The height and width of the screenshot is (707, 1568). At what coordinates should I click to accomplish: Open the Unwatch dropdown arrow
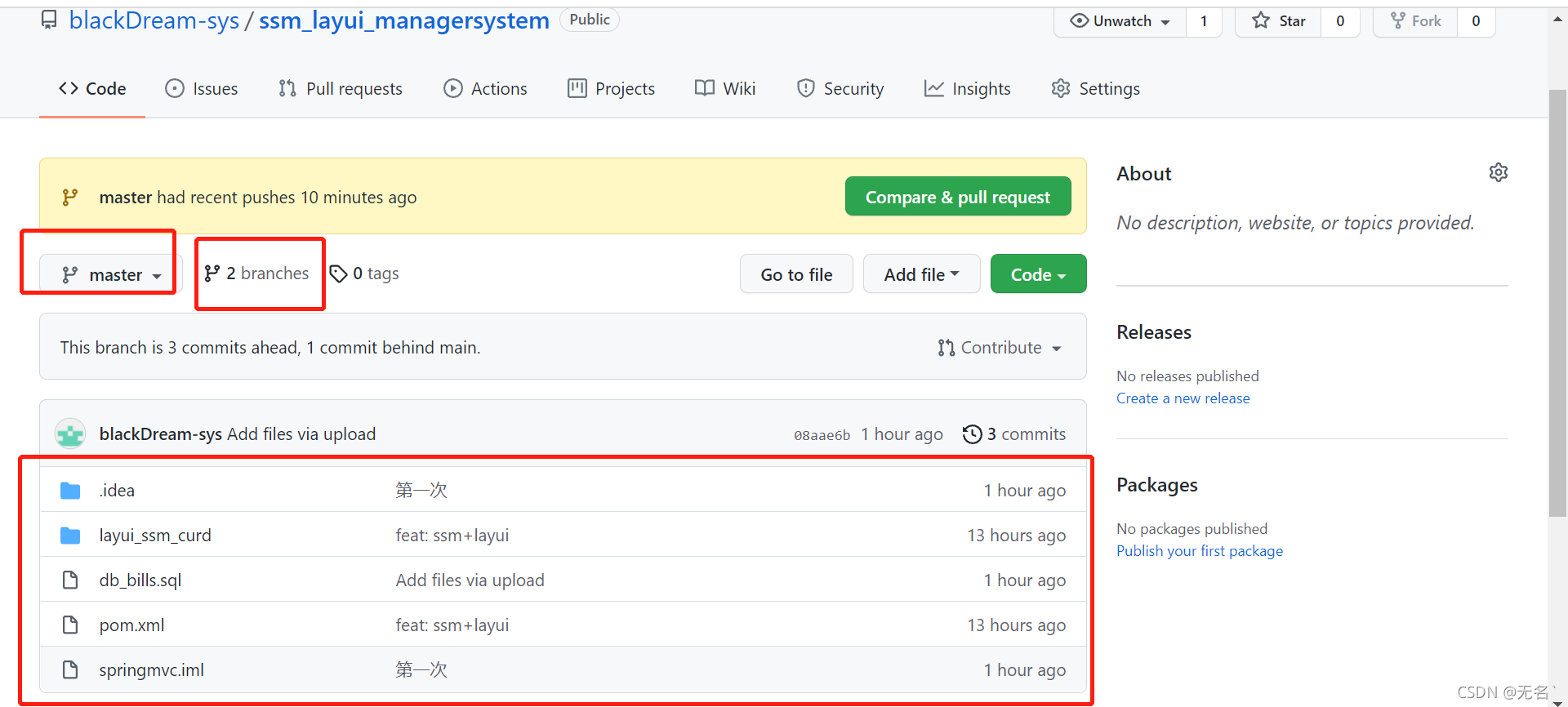(x=1165, y=22)
